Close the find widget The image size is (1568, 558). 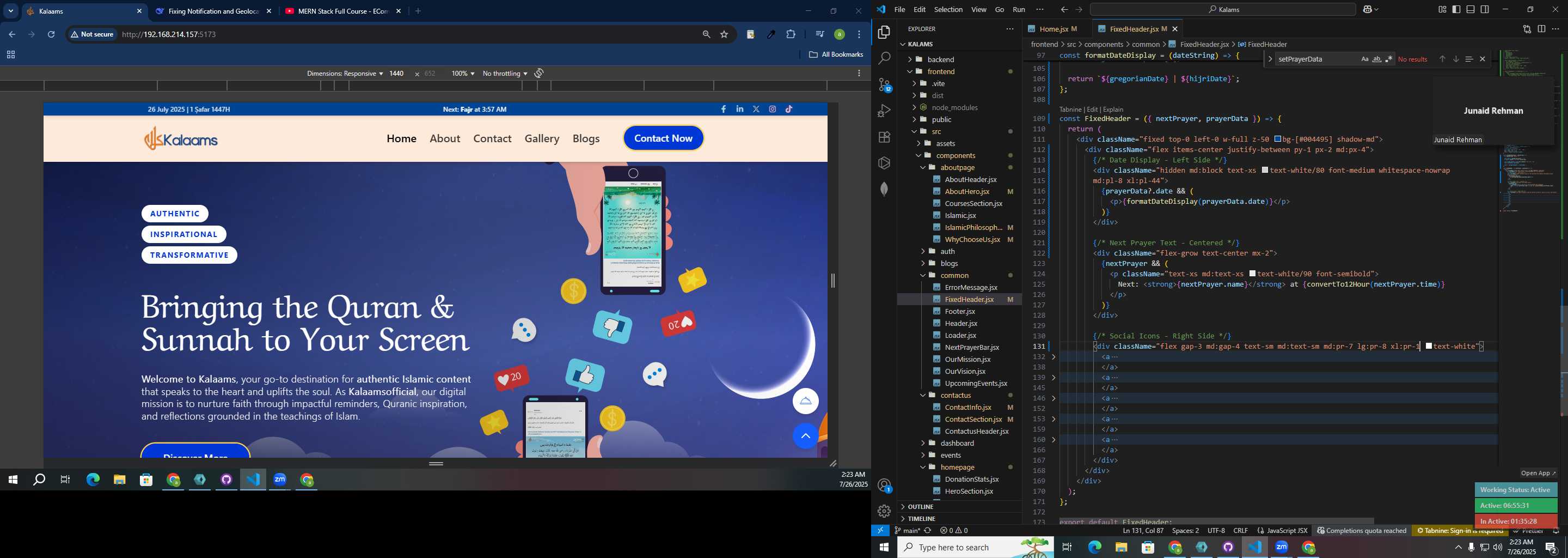1482,59
